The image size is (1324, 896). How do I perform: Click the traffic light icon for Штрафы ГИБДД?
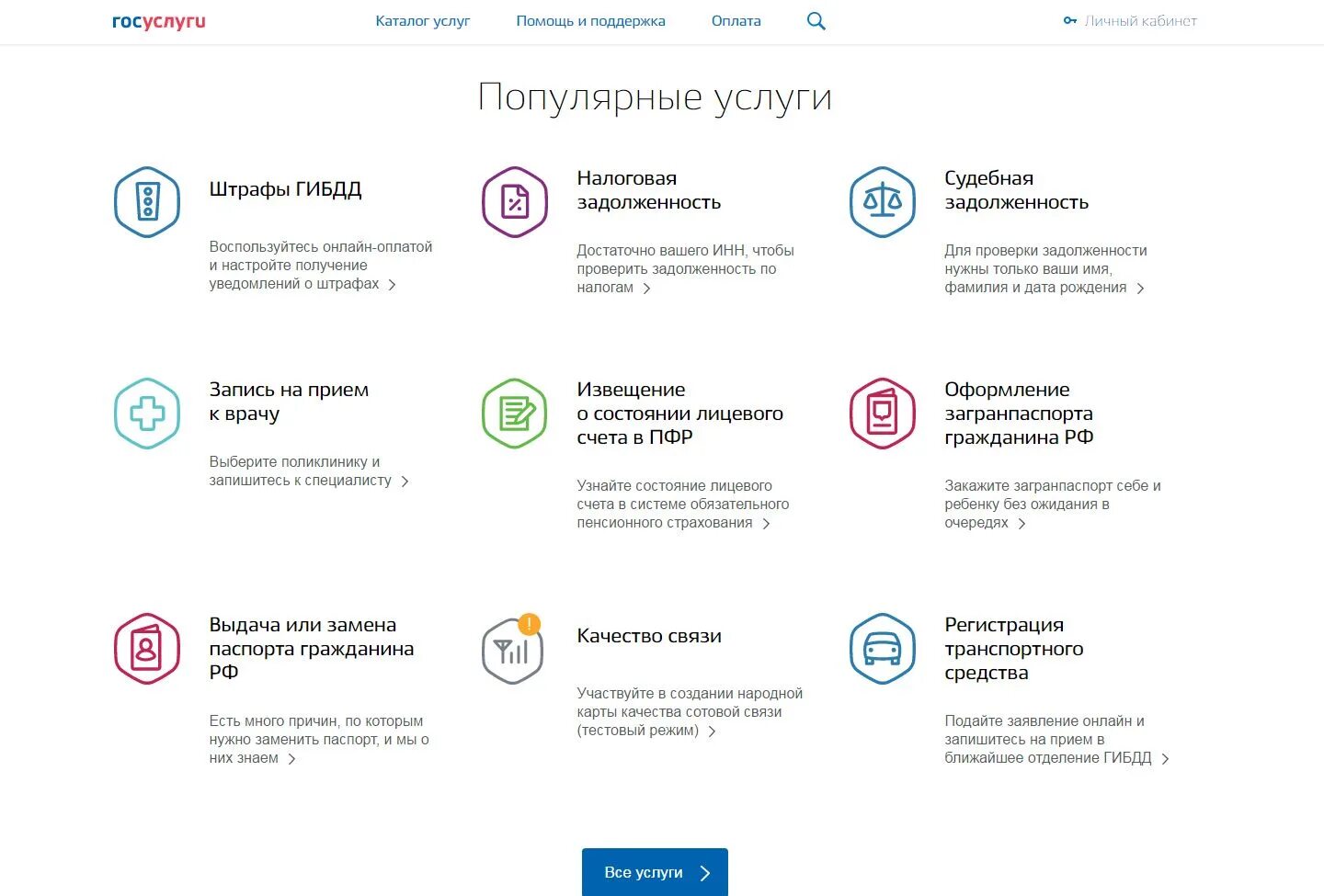(x=147, y=202)
